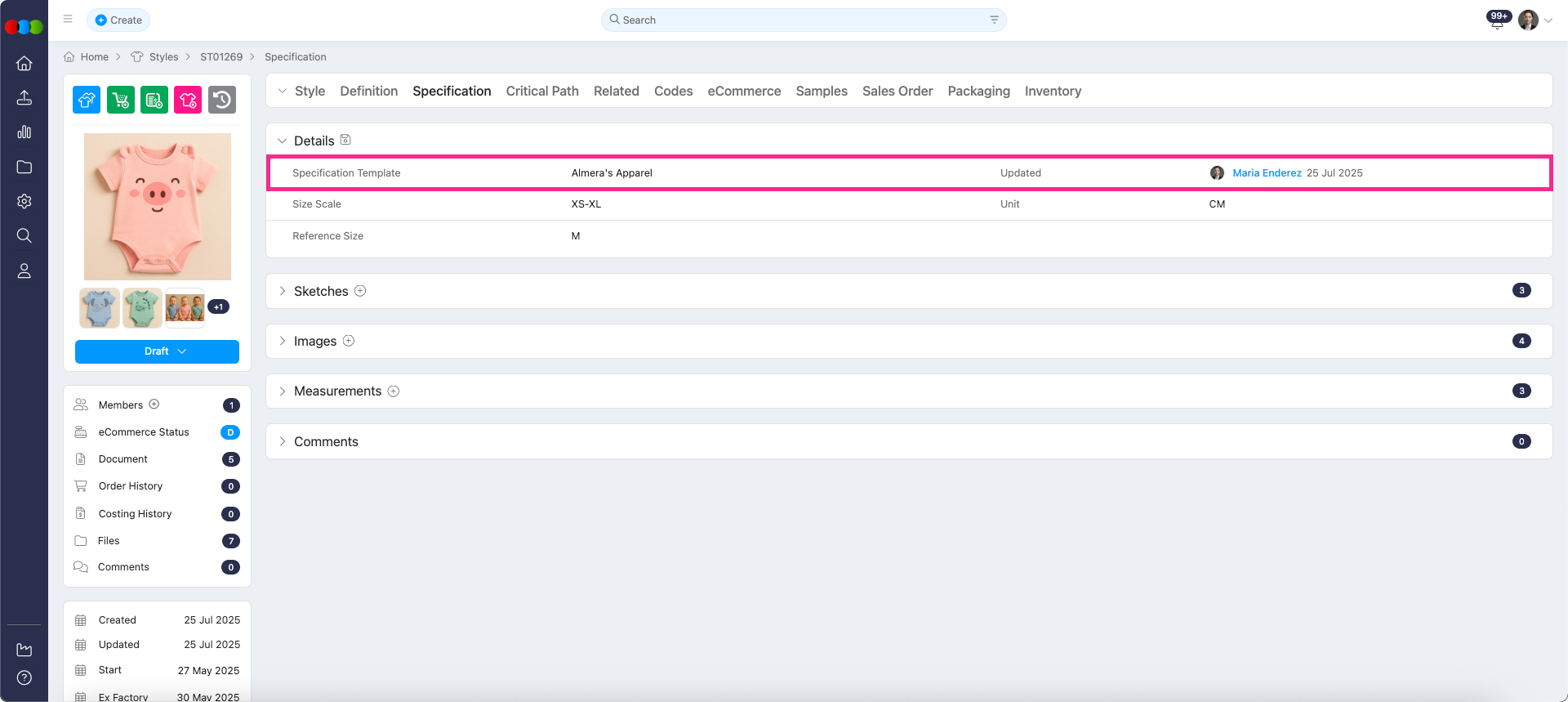Add a new sketch with plus icon
The width and height of the screenshot is (1568, 702).
point(360,291)
